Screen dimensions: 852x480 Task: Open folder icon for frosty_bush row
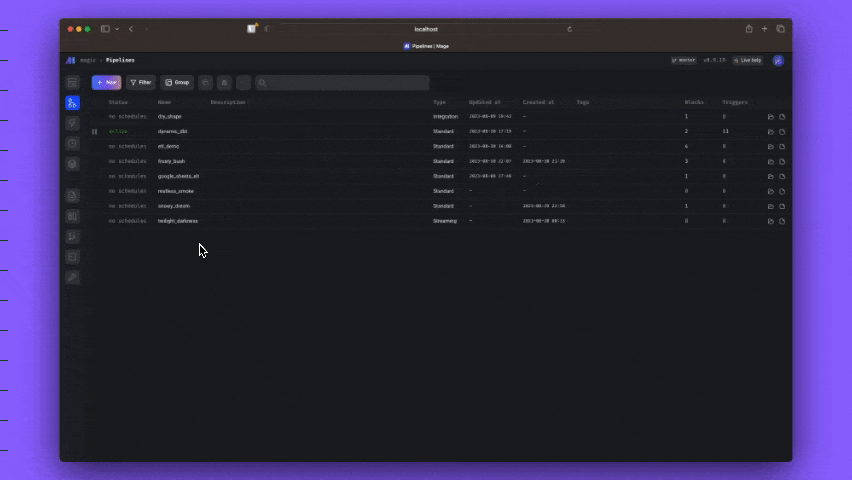(x=770, y=161)
